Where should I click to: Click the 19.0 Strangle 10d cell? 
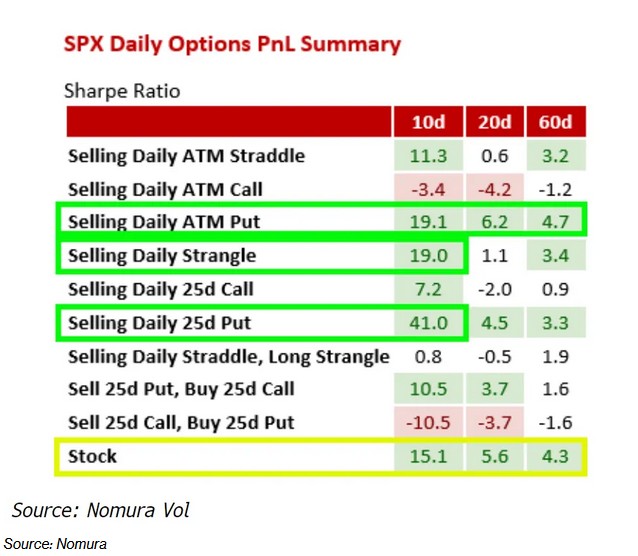[428, 256]
